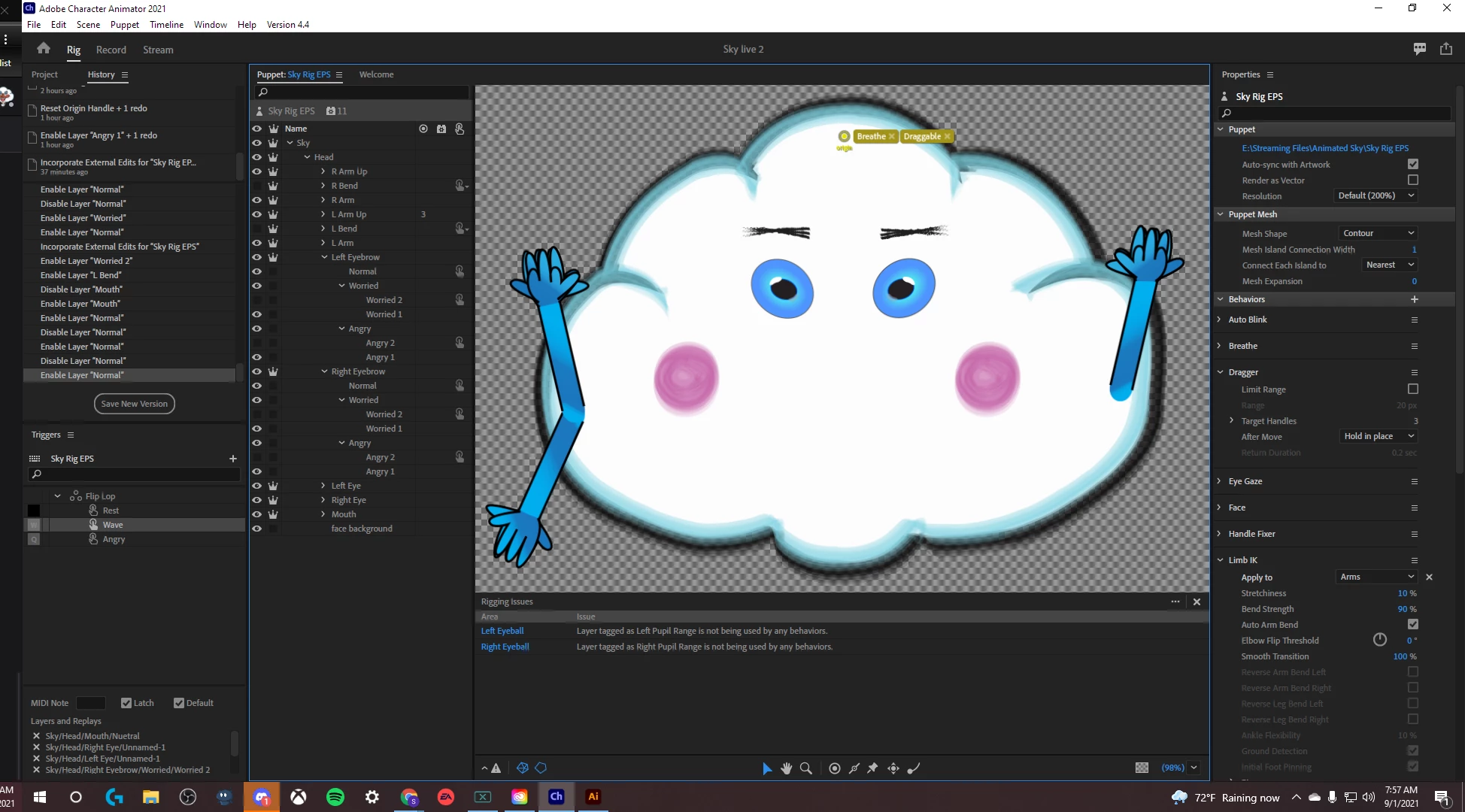Switch to the Record tab
Image resolution: width=1465 pixels, height=812 pixels.
click(x=111, y=50)
